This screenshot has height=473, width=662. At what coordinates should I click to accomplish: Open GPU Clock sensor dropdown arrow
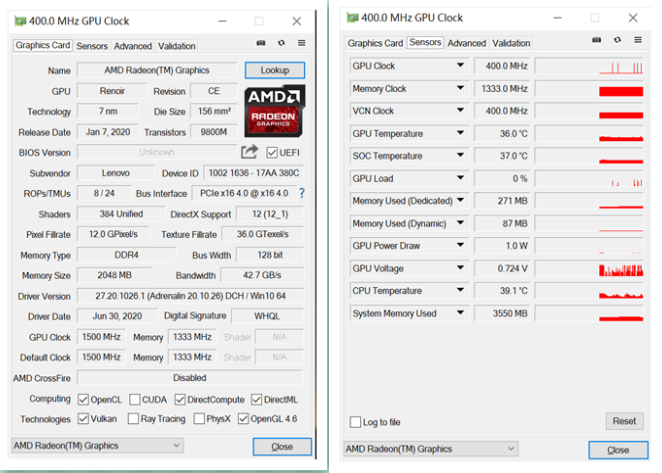pos(460,65)
